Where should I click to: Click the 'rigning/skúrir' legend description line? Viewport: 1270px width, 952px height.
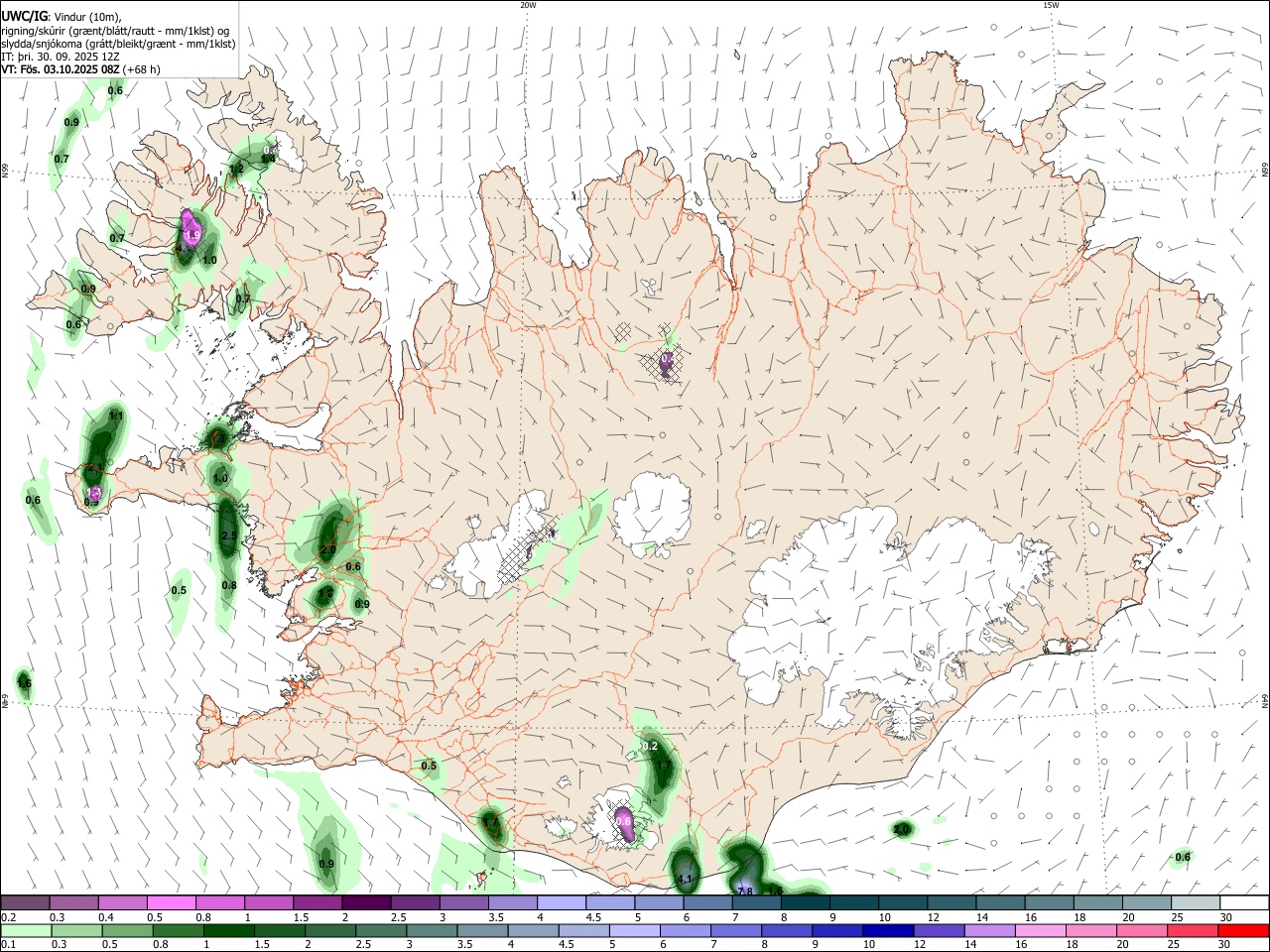pos(115,31)
